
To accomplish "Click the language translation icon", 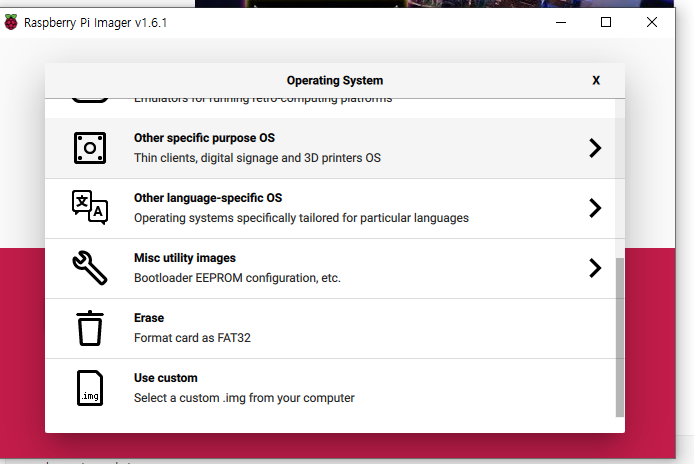I will tap(90, 207).
